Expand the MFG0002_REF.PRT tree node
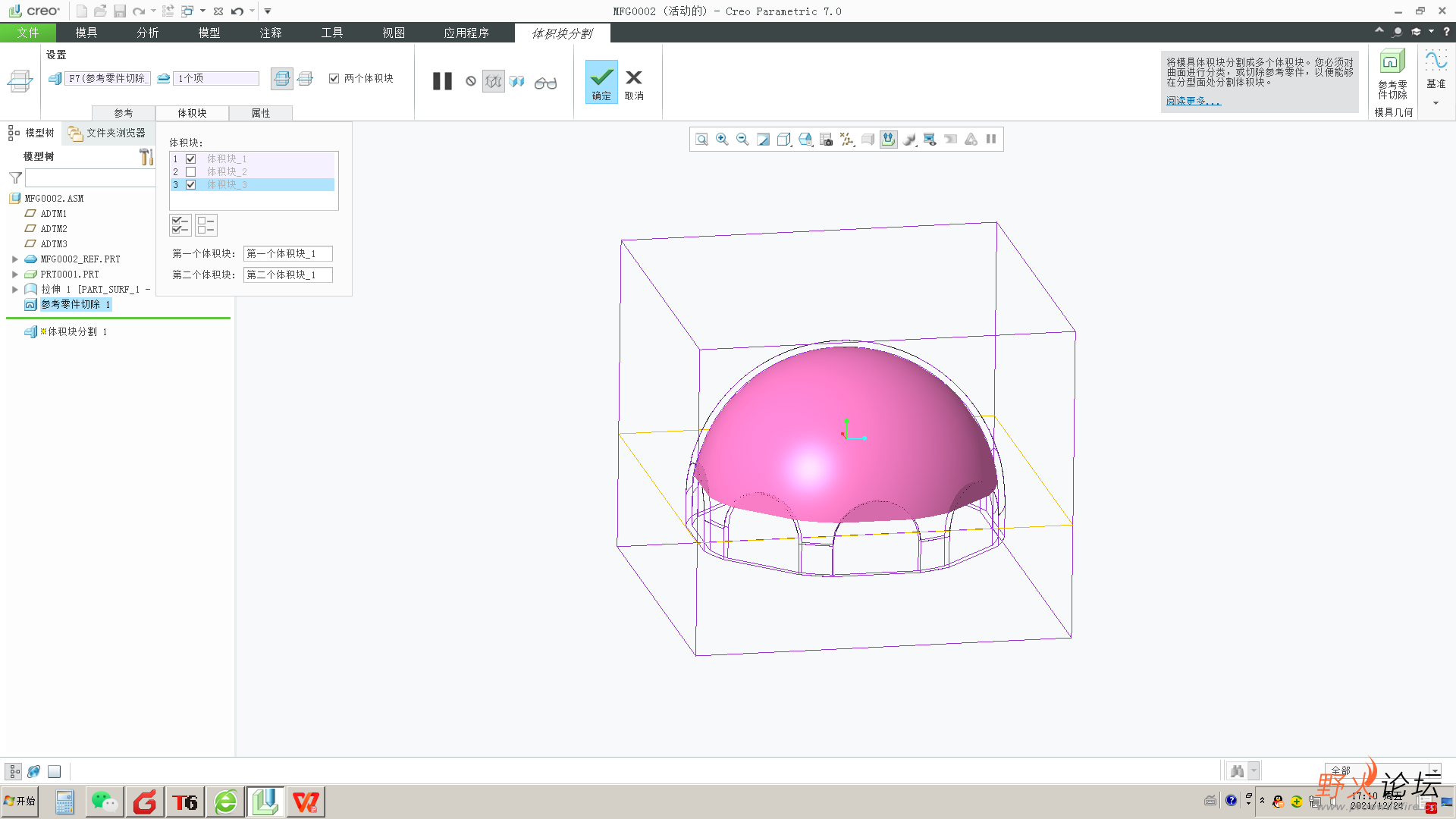 pos(14,259)
